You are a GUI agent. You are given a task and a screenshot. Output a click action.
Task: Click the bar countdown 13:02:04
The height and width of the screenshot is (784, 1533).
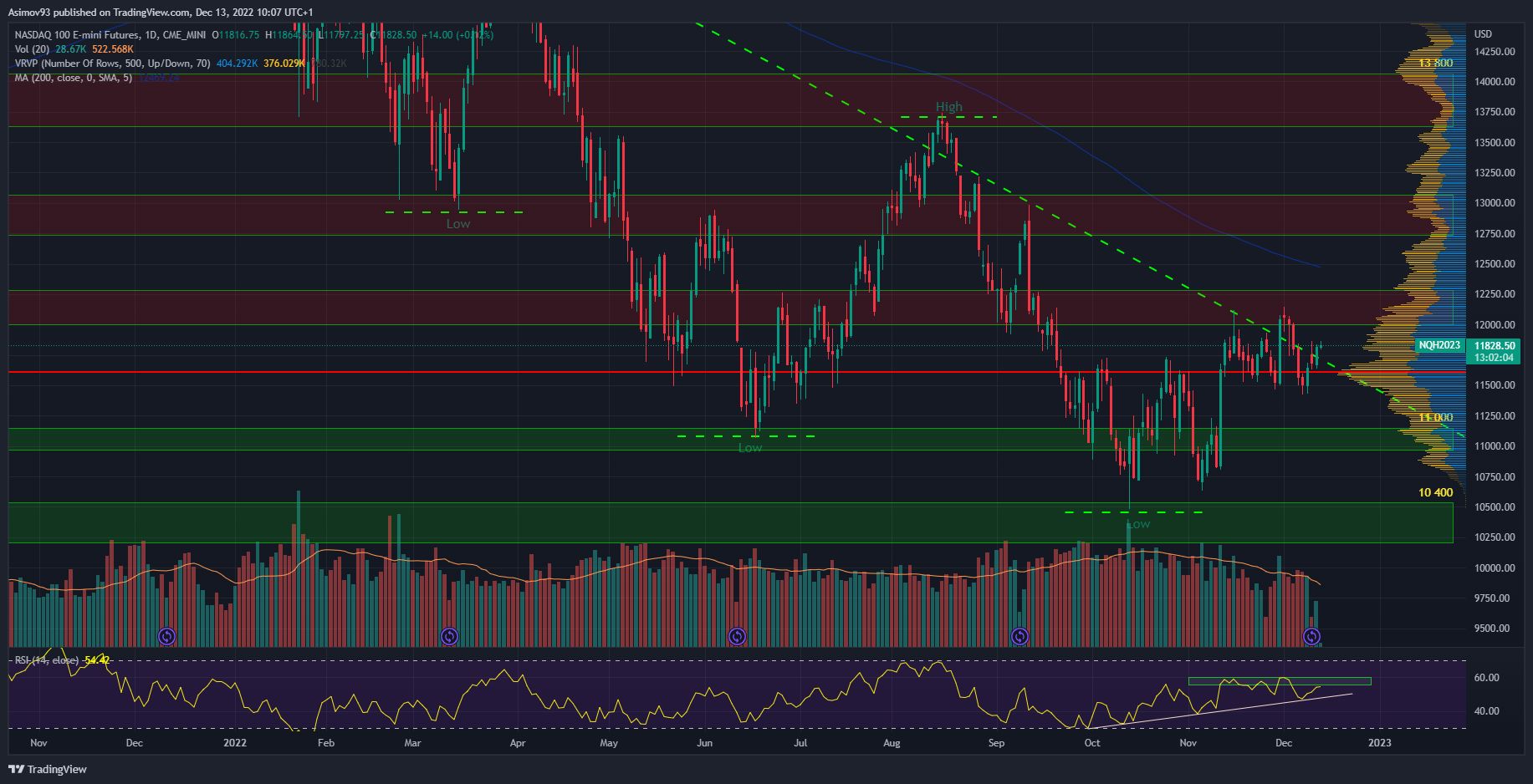(x=1494, y=357)
